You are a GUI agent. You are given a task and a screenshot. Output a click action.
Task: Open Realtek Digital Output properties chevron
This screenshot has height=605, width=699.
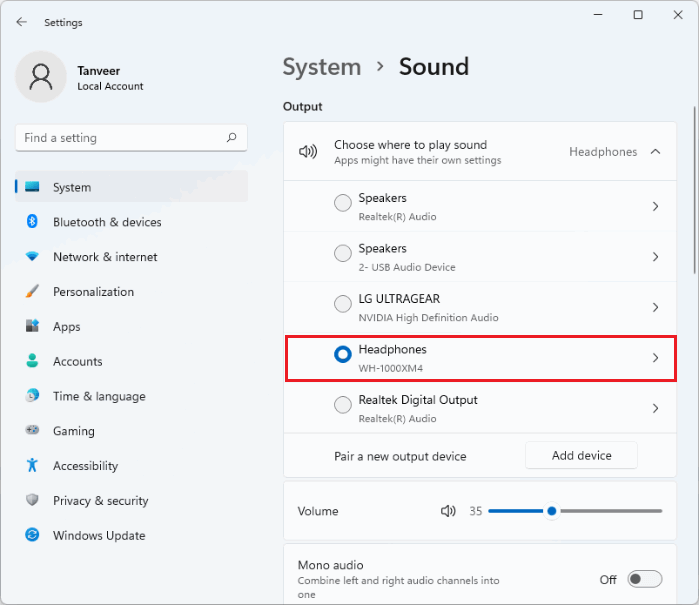655,408
